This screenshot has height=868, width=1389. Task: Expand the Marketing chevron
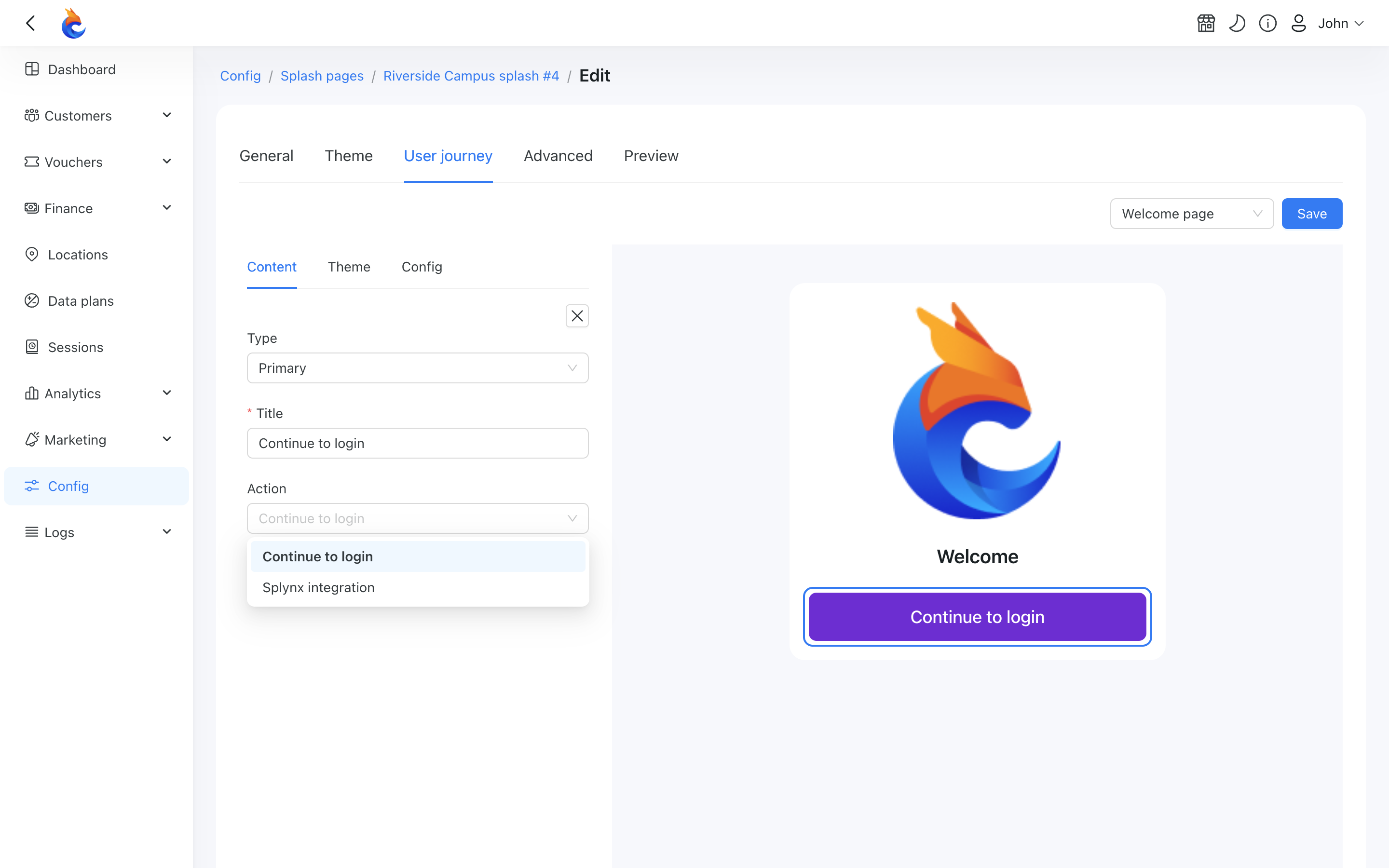[x=167, y=439]
